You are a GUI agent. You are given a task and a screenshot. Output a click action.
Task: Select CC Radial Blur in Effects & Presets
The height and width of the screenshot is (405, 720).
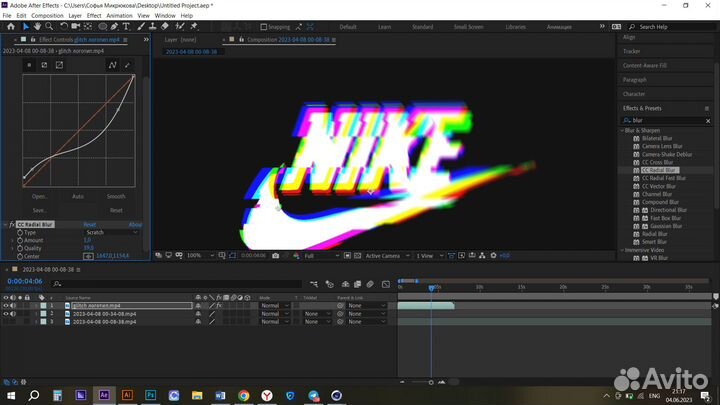tap(660, 170)
